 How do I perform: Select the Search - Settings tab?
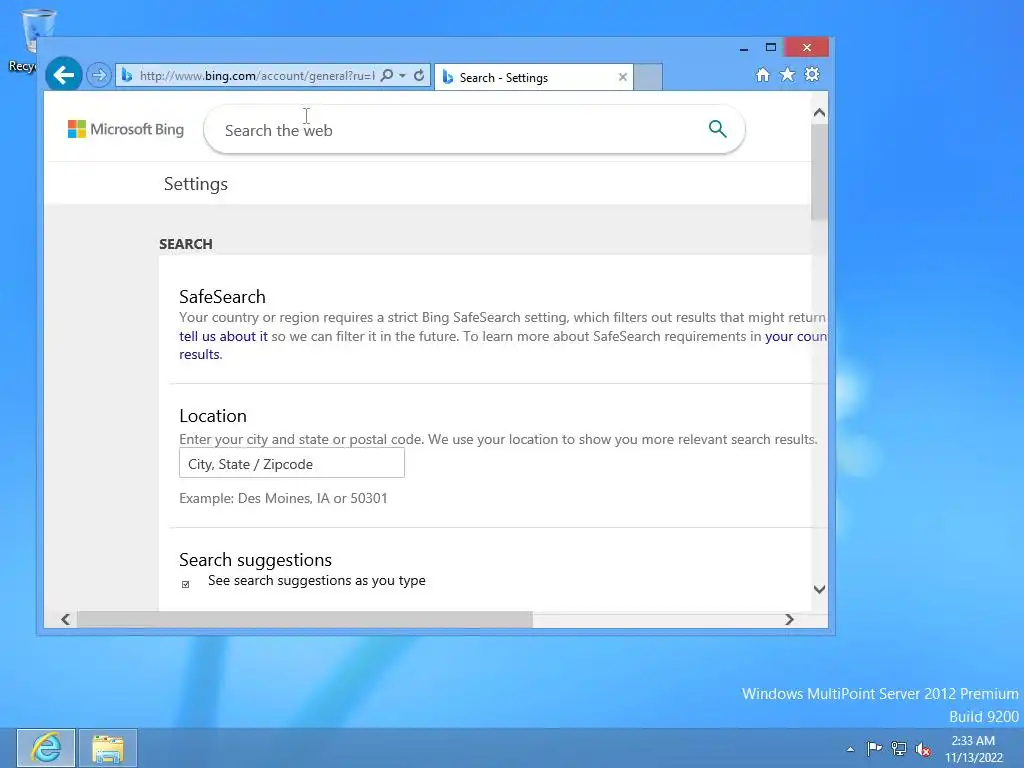click(534, 77)
